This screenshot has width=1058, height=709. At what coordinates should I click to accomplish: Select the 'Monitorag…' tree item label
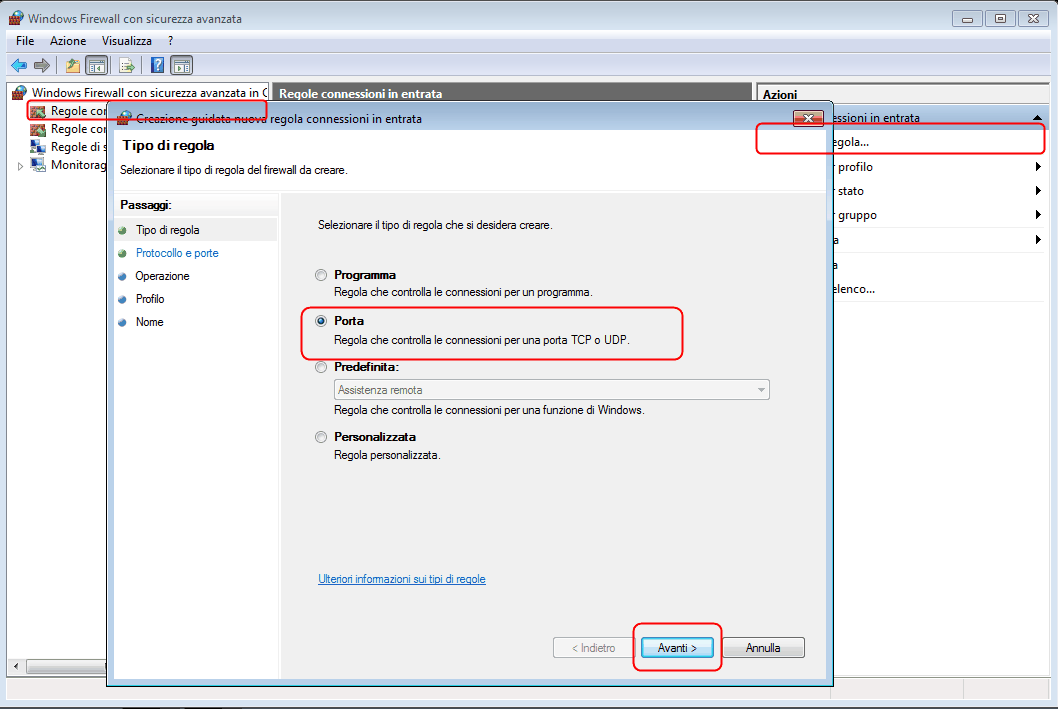coord(78,165)
